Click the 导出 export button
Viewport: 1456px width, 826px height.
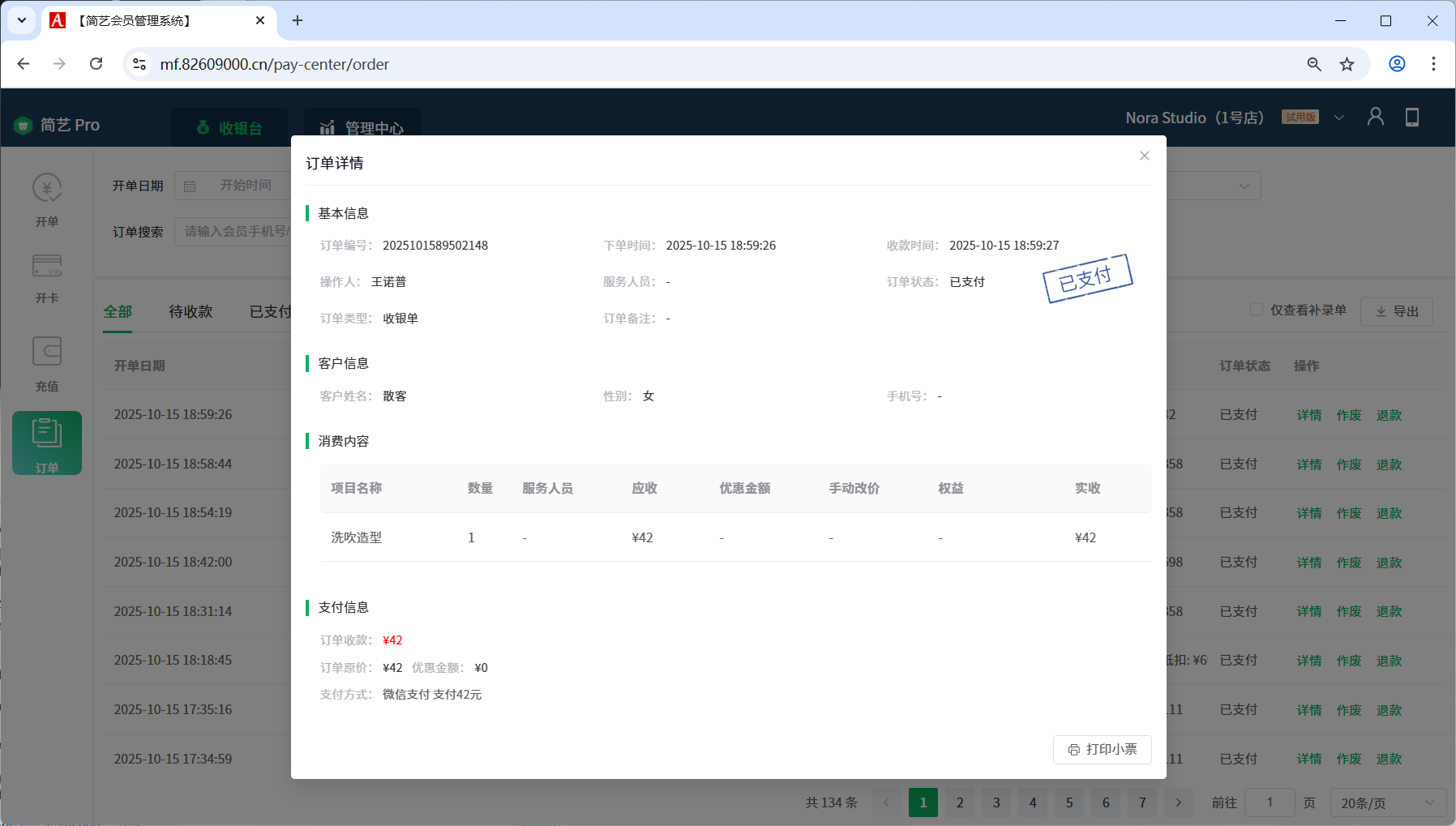[1397, 311]
